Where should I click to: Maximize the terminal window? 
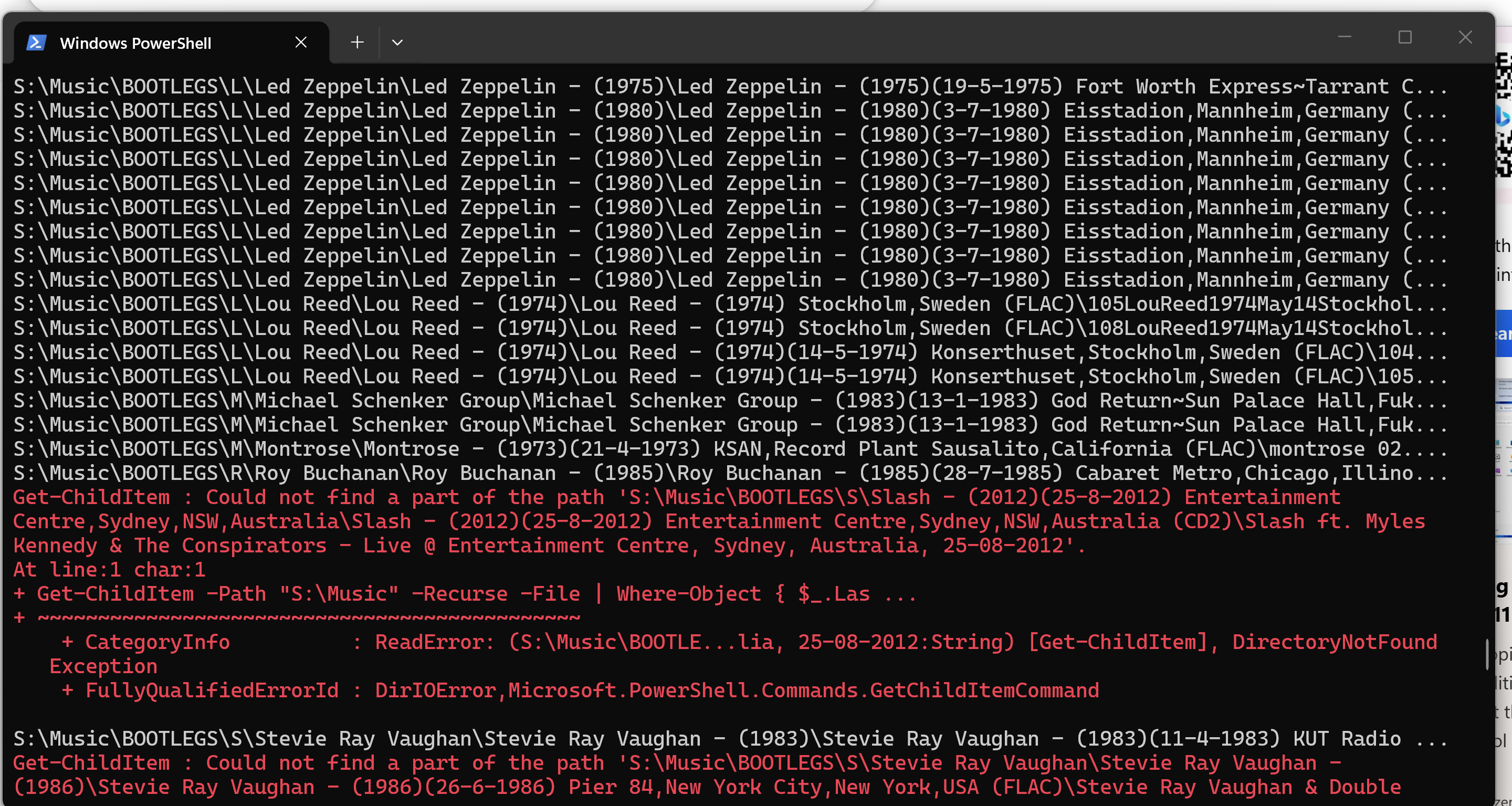point(1404,37)
